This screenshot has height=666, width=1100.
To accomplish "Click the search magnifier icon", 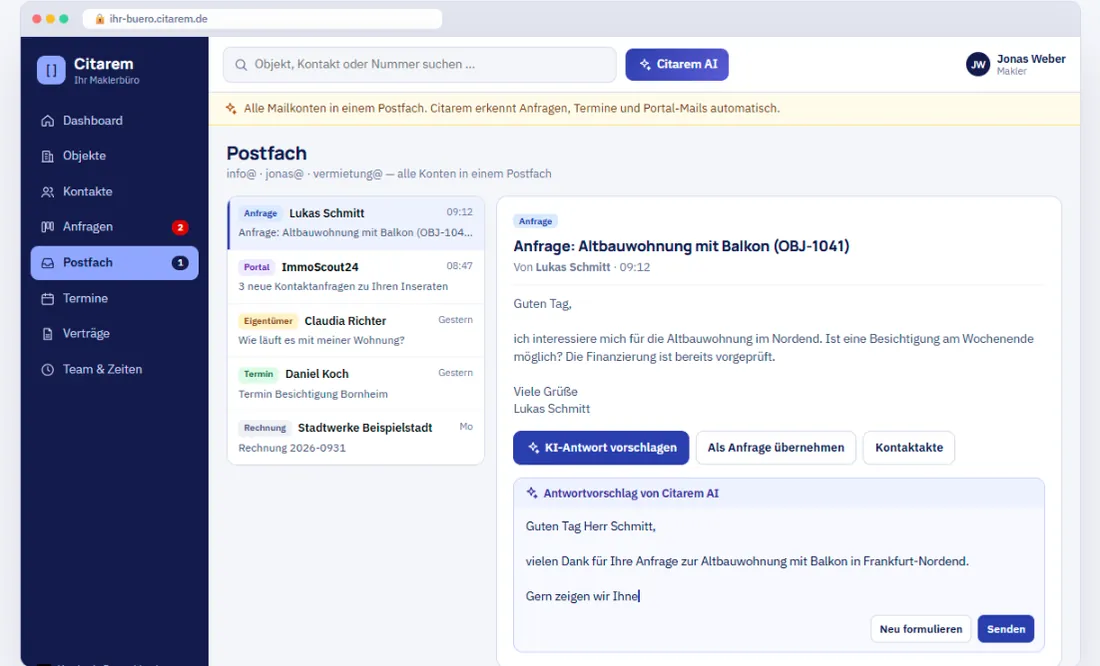I will click(x=241, y=65).
